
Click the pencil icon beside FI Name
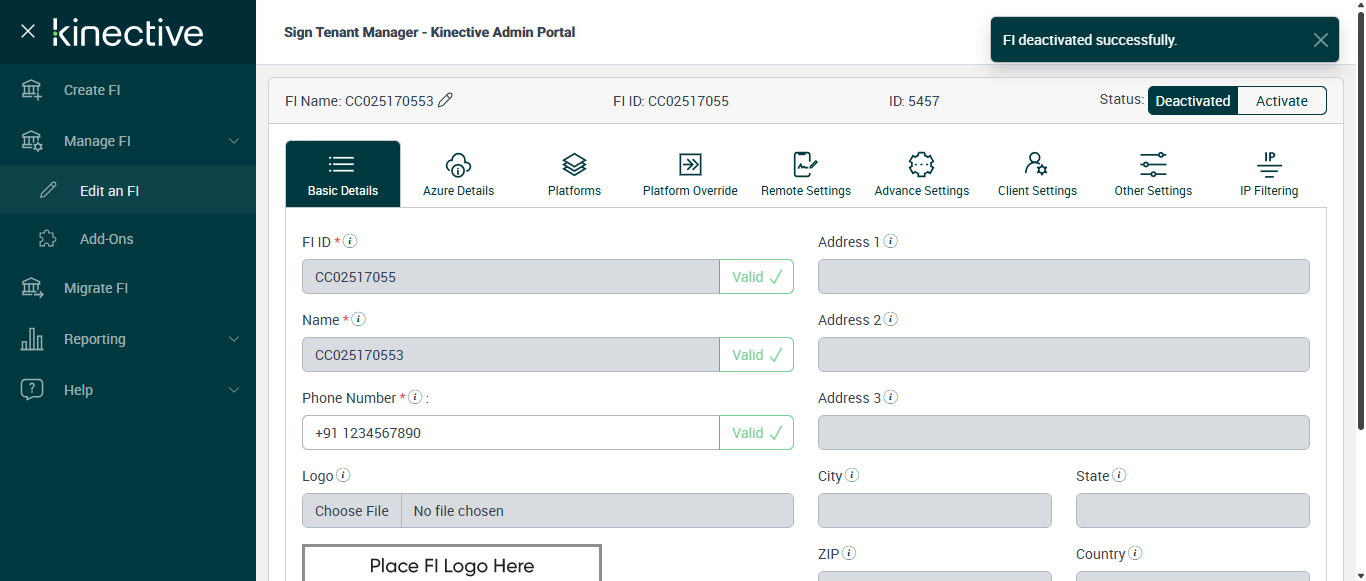[x=446, y=100]
